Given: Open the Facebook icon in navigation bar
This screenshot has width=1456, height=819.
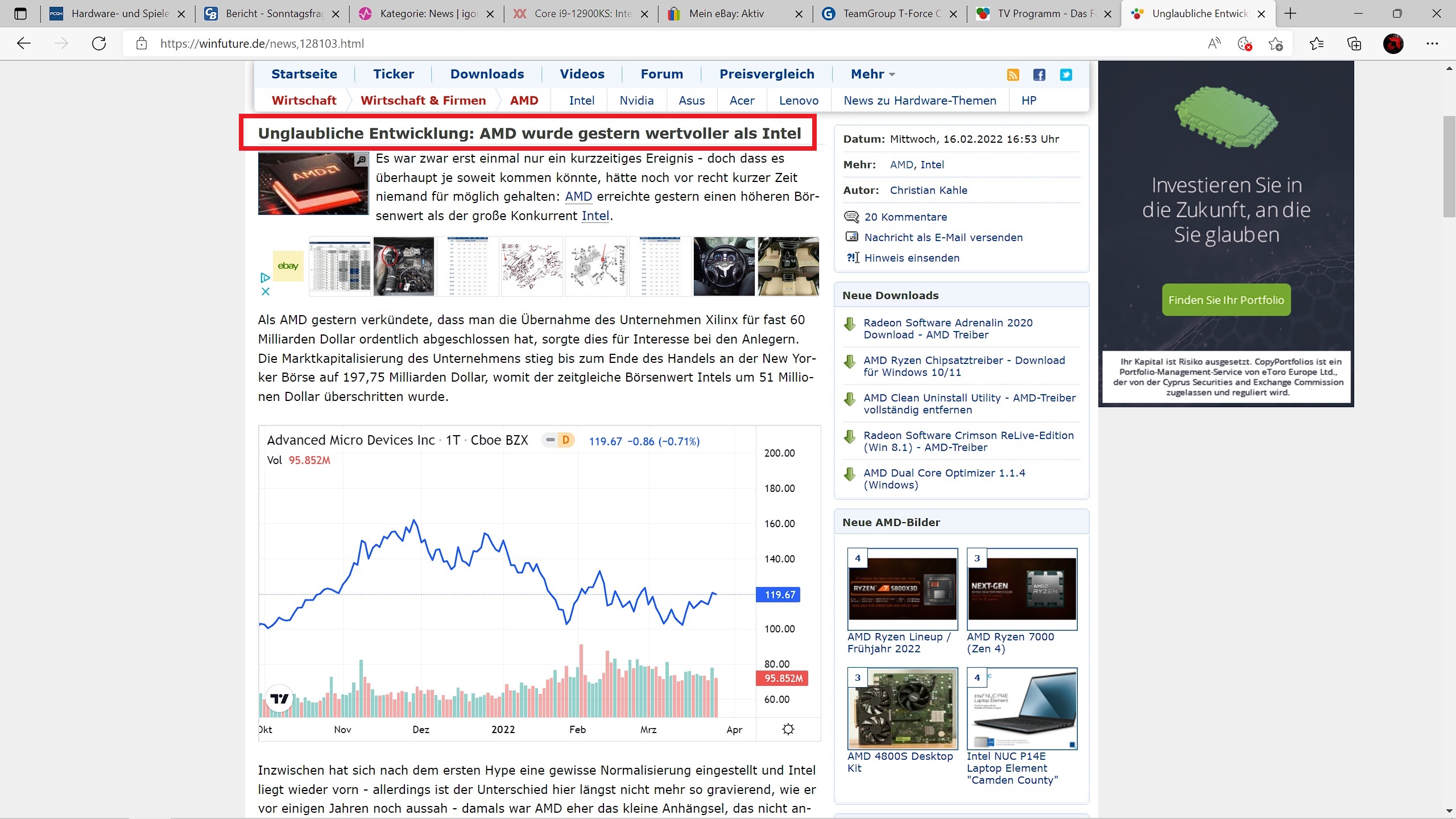Looking at the screenshot, I should pyautogui.click(x=1039, y=75).
